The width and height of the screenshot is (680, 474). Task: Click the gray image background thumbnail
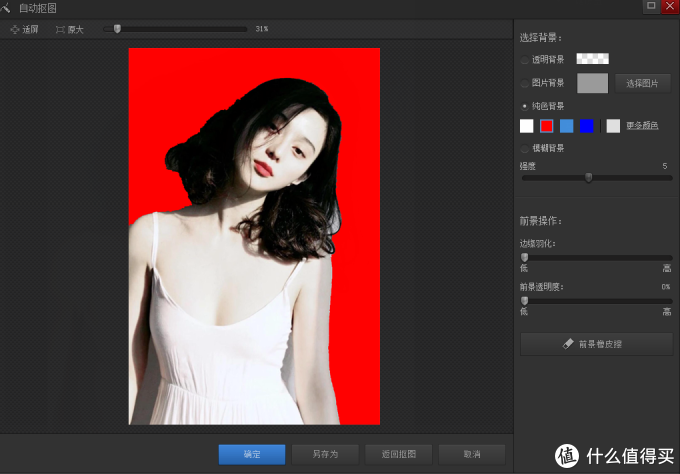(592, 84)
